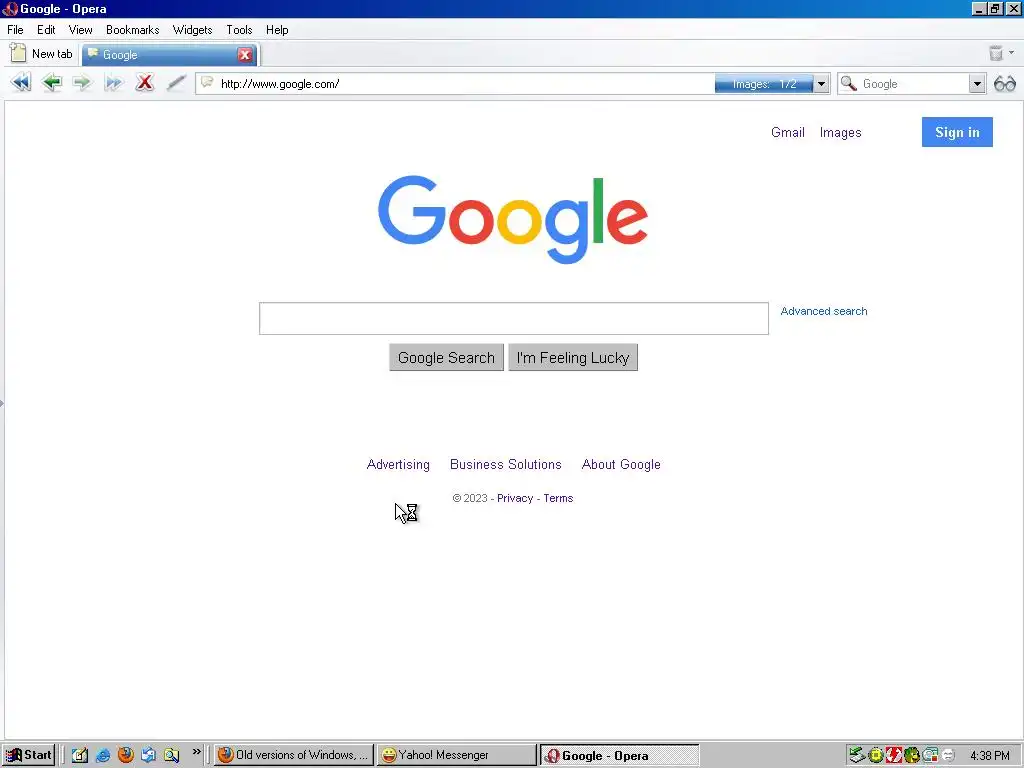Open the Windows Start menu

tap(28, 755)
